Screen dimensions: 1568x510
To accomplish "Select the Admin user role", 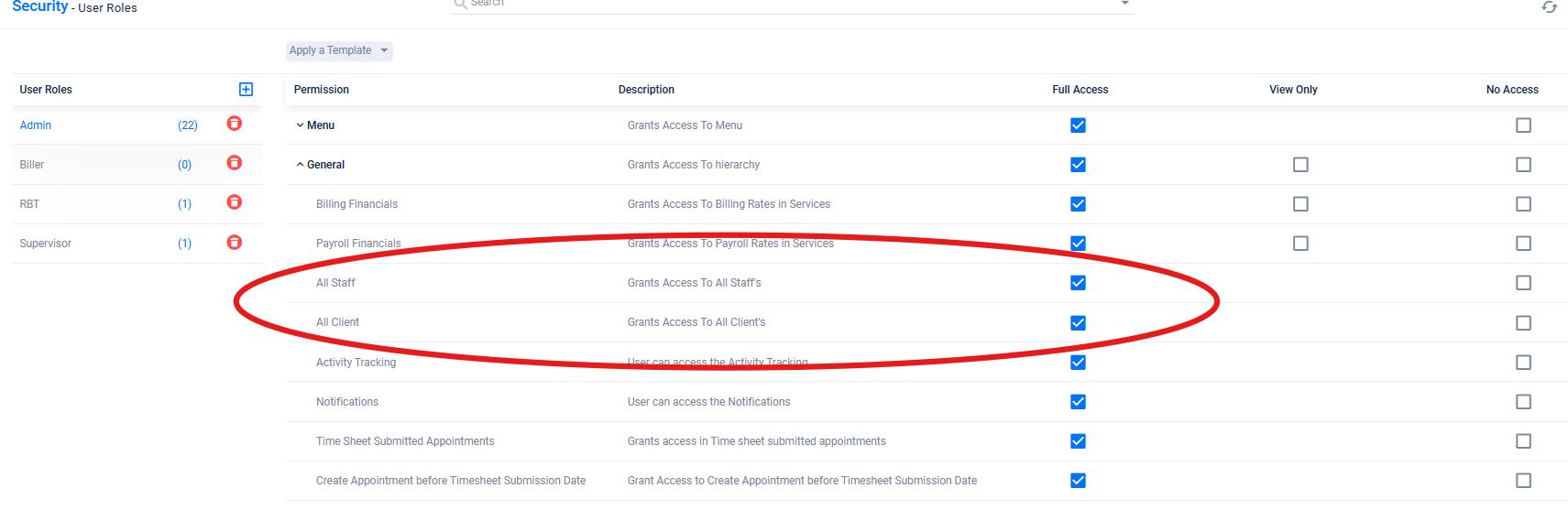I will click(x=36, y=125).
